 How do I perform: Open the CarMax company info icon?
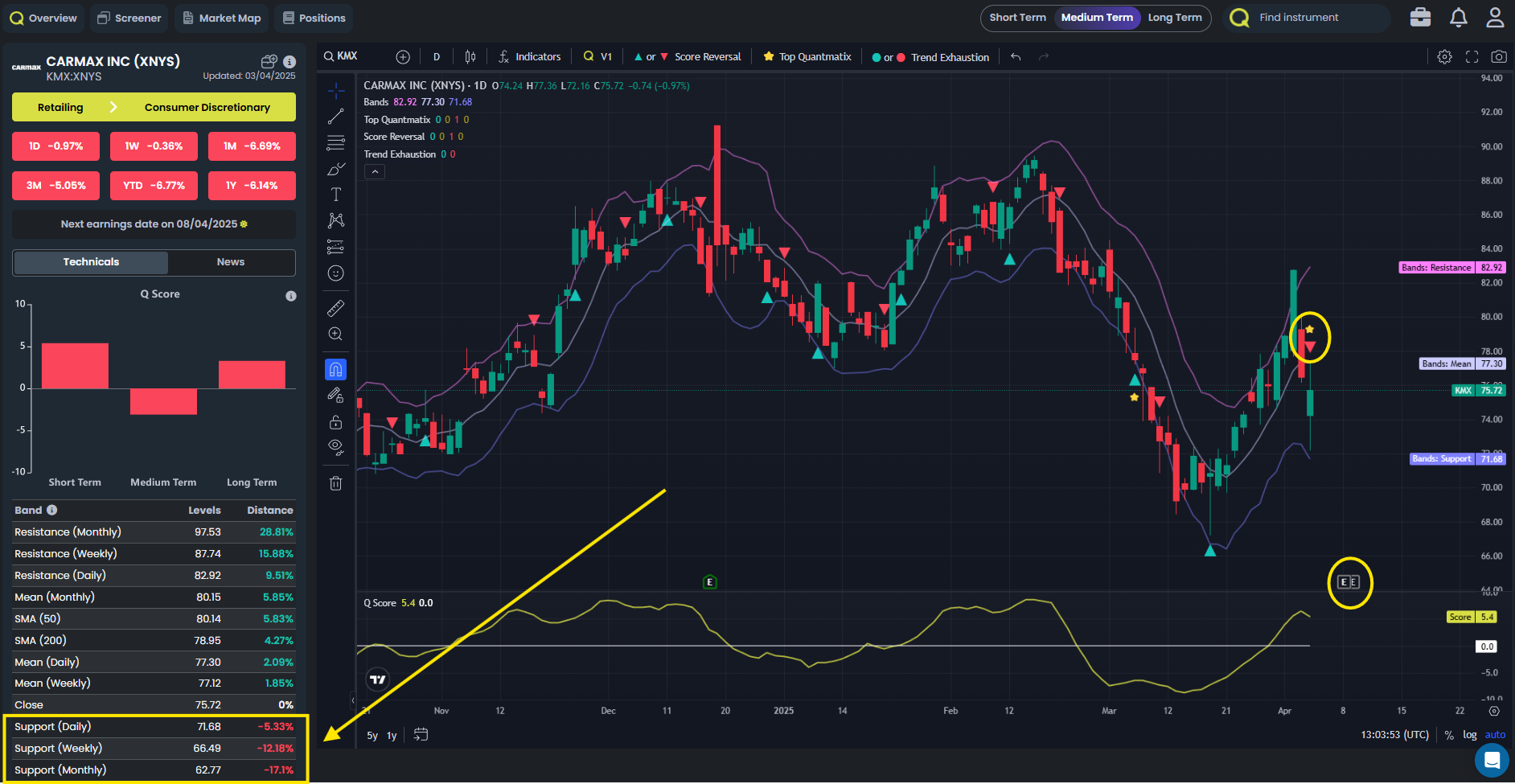pos(289,62)
